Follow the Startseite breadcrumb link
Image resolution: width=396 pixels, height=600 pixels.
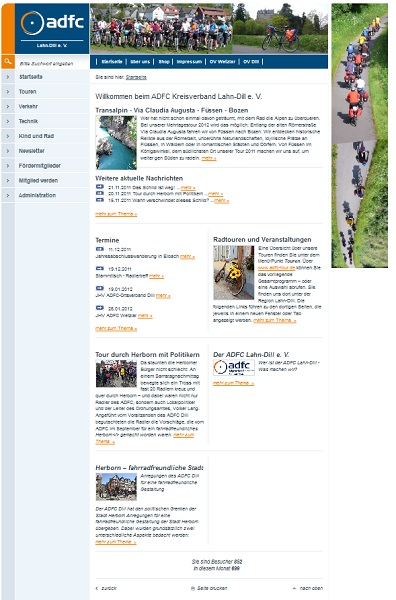tap(136, 77)
